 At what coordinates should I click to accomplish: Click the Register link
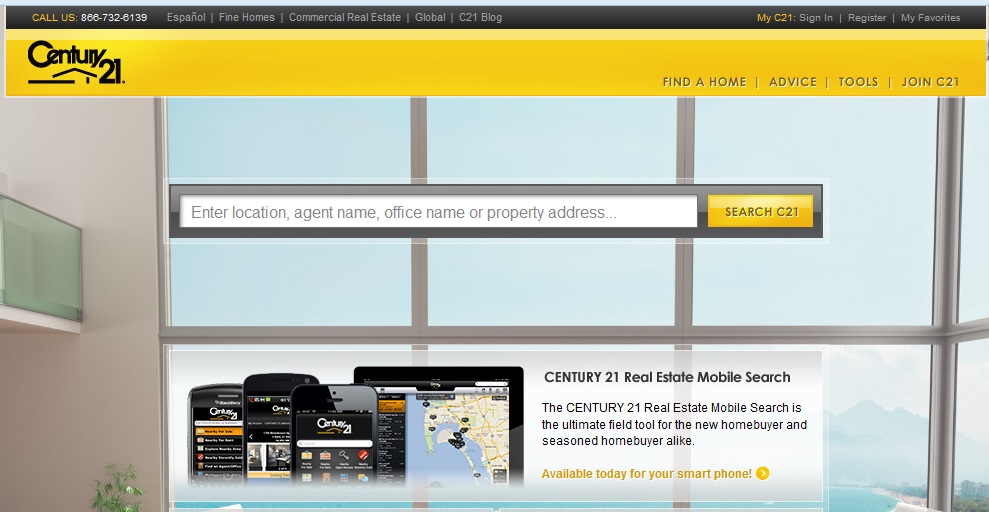(x=867, y=17)
